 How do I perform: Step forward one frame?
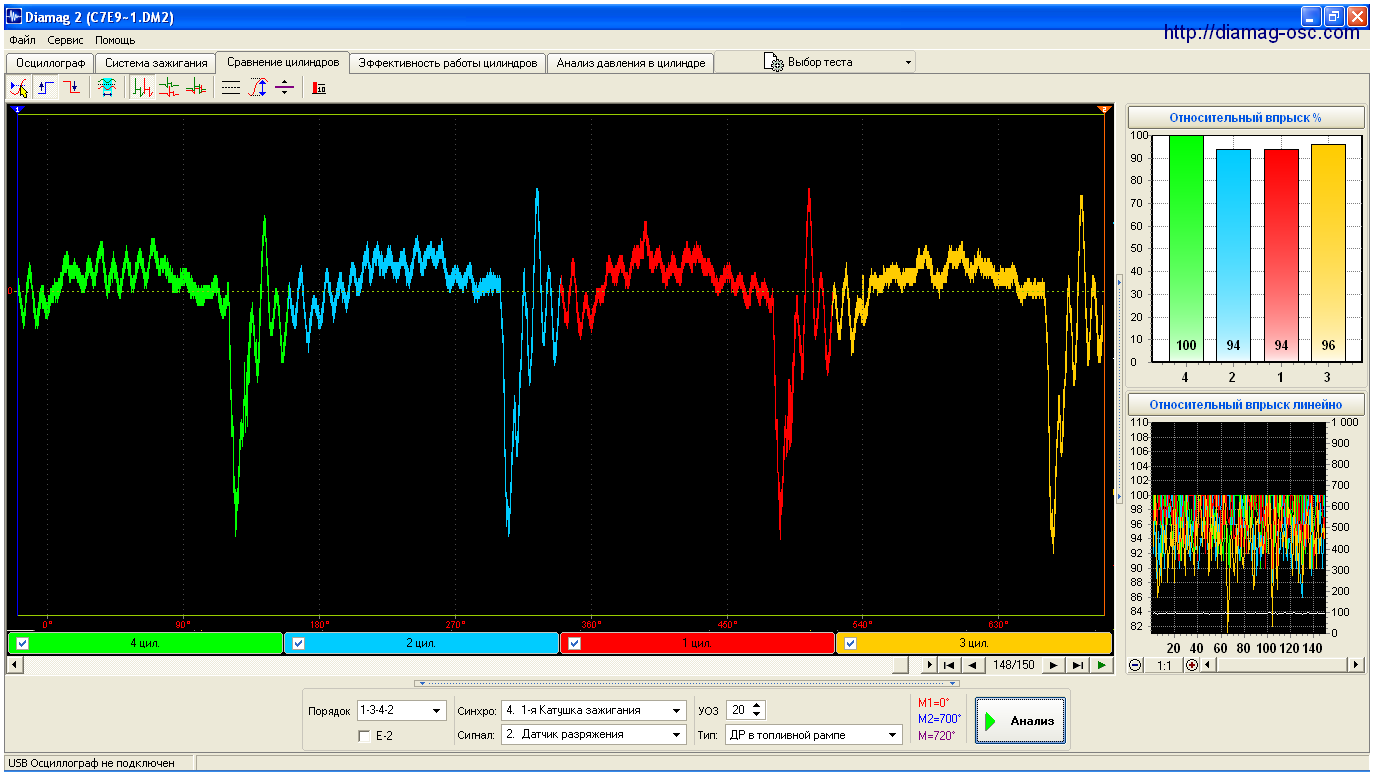tap(1054, 665)
